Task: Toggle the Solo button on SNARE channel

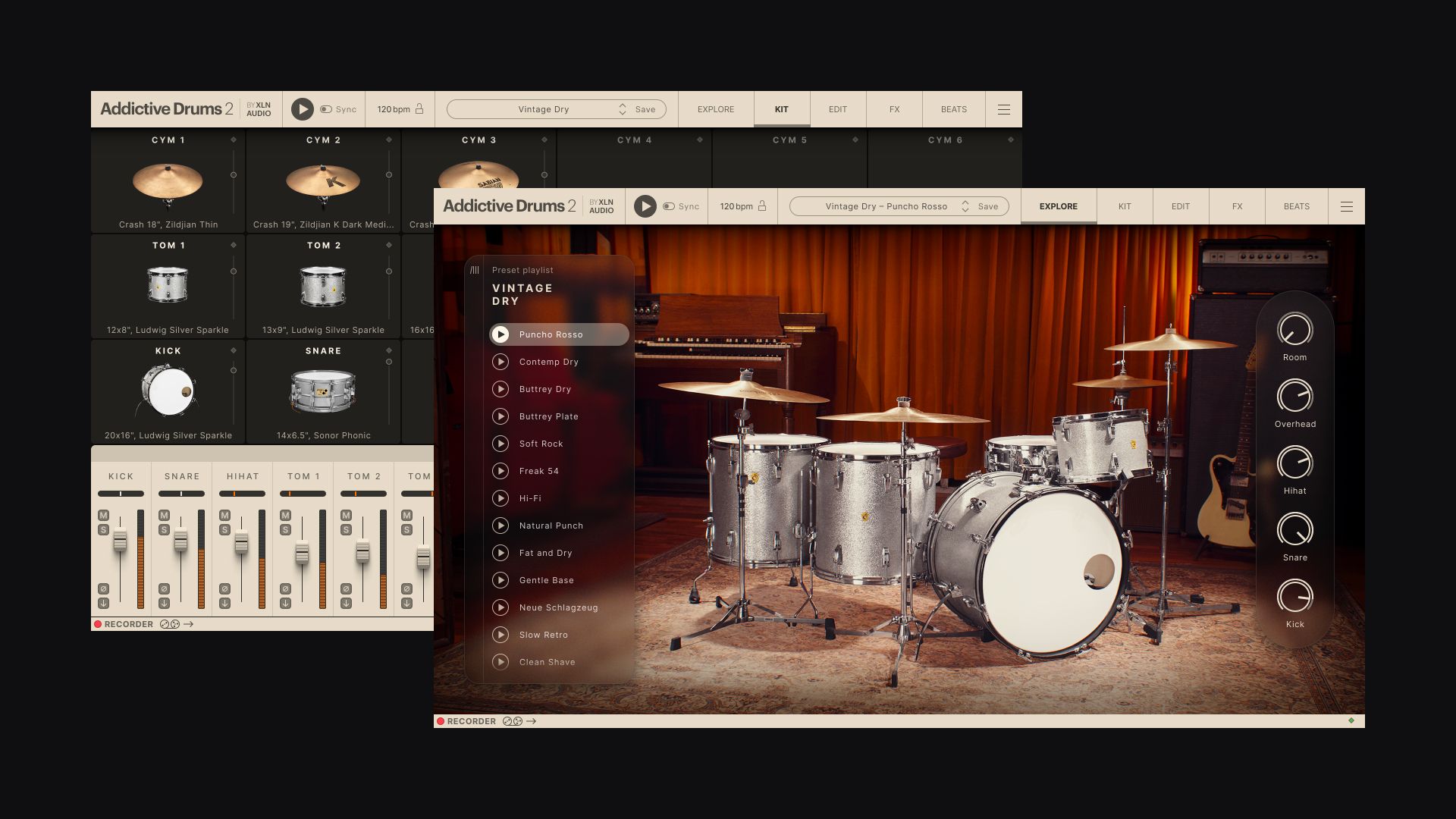Action: [x=164, y=528]
